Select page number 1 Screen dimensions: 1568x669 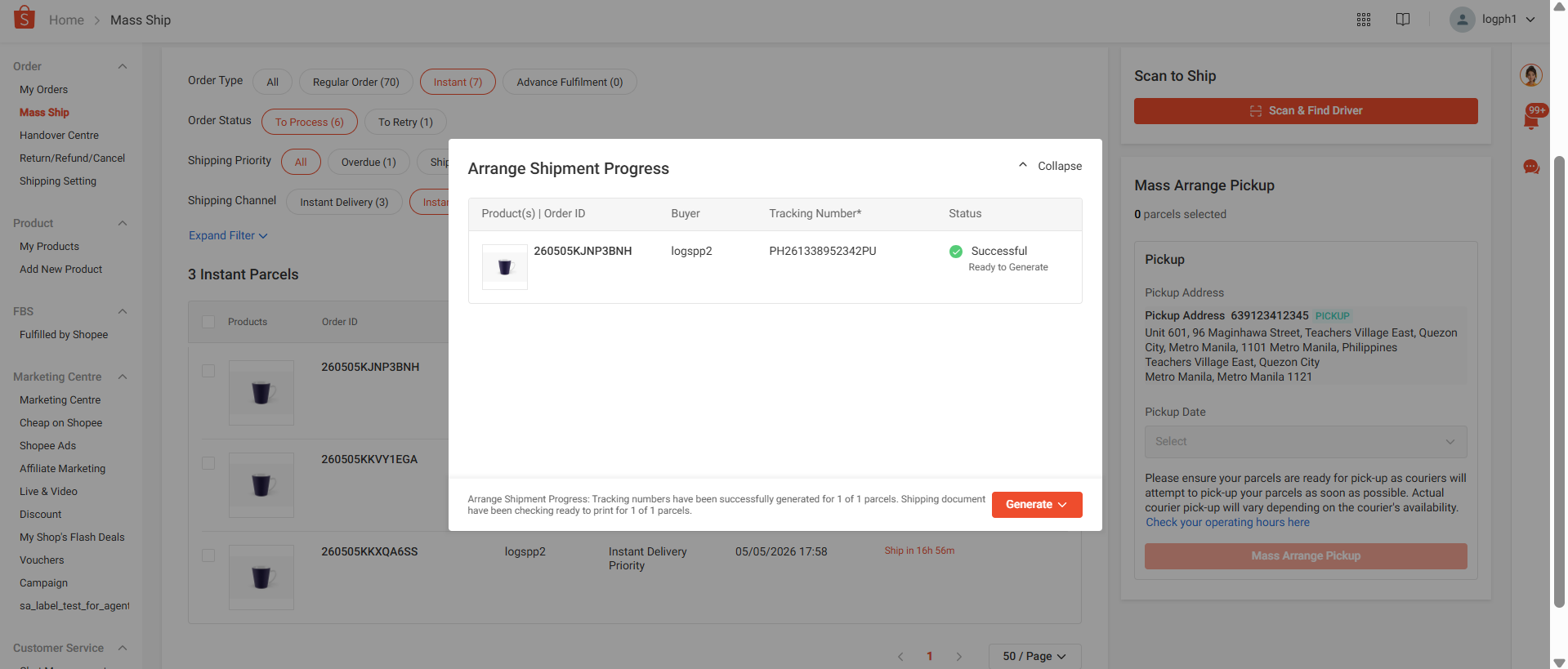pos(930,657)
